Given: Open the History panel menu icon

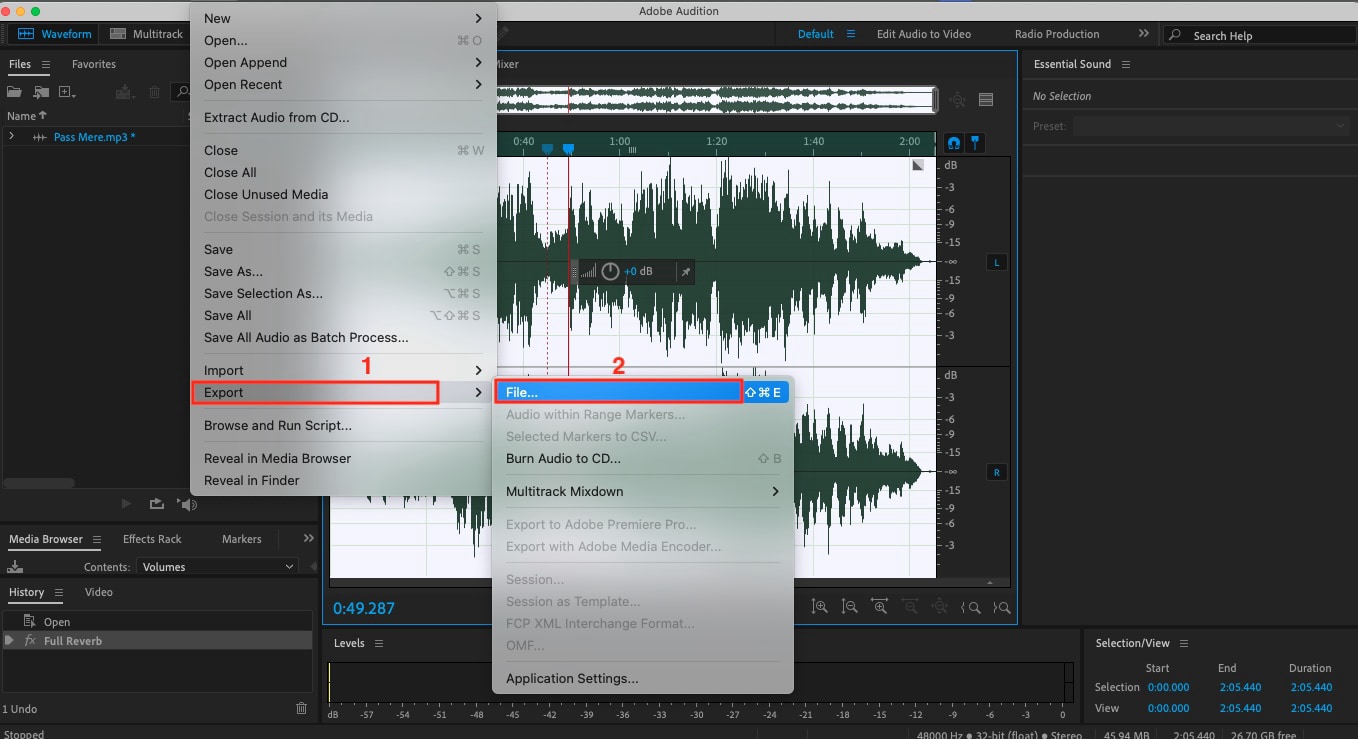Looking at the screenshot, I should 59,593.
